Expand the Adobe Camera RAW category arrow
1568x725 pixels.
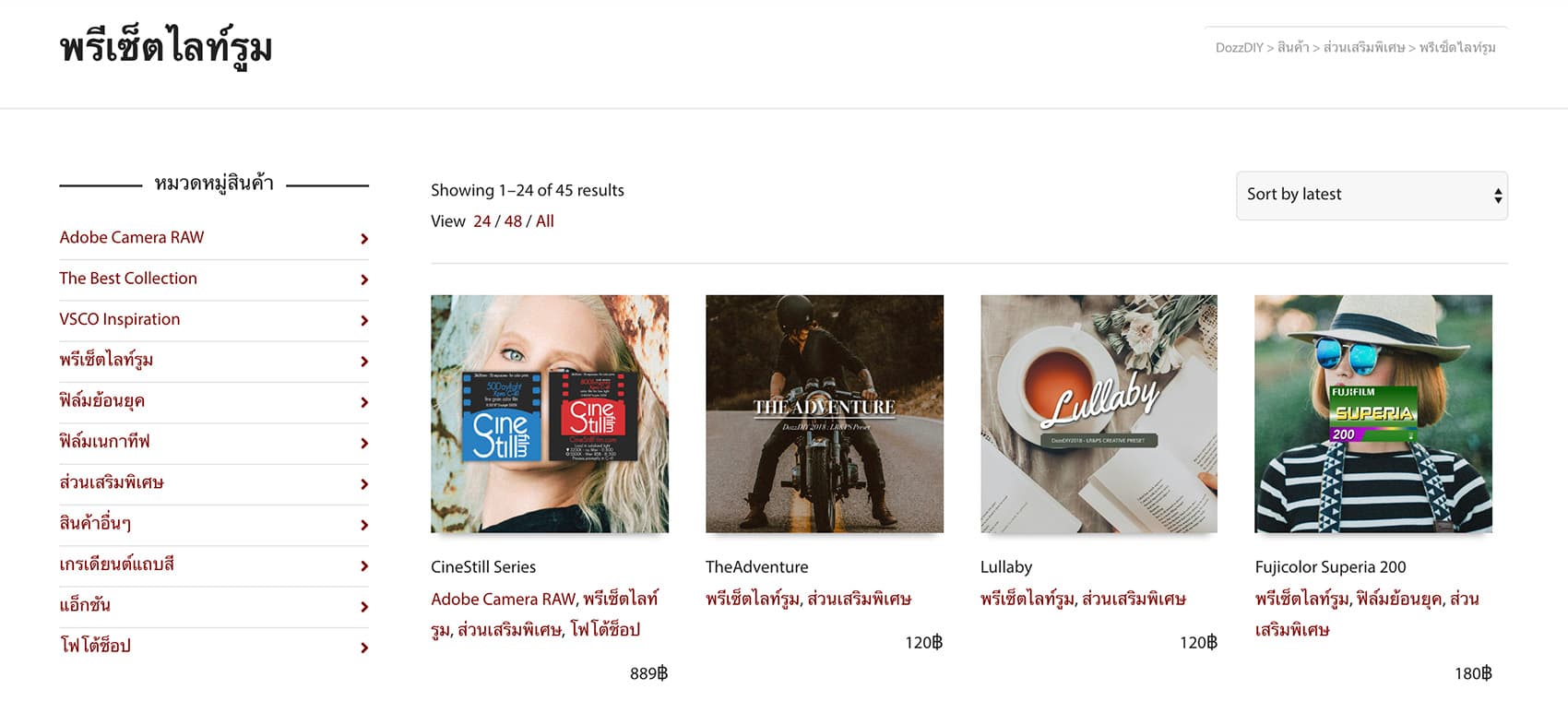[x=364, y=239]
